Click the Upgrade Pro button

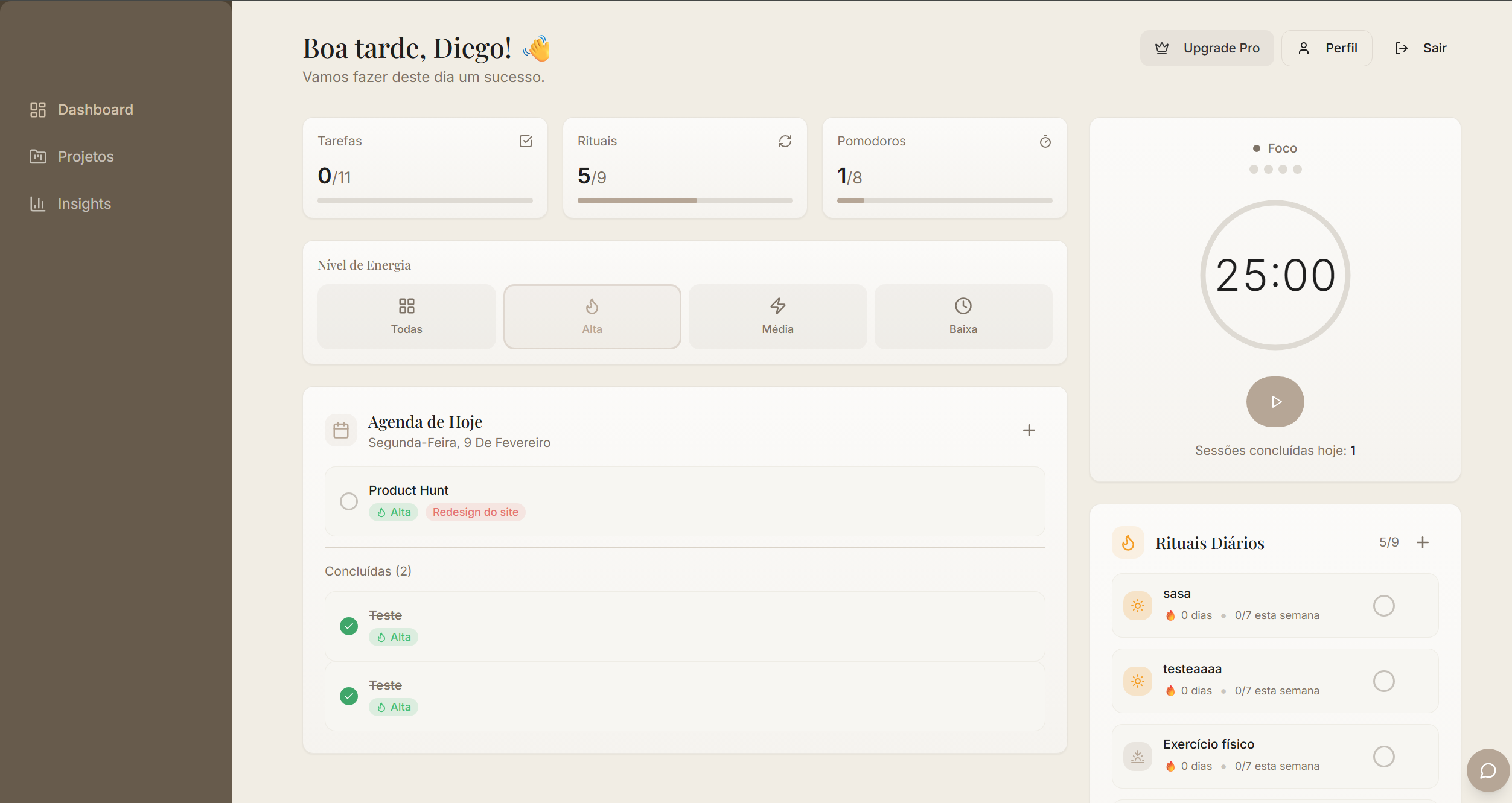coord(1206,48)
